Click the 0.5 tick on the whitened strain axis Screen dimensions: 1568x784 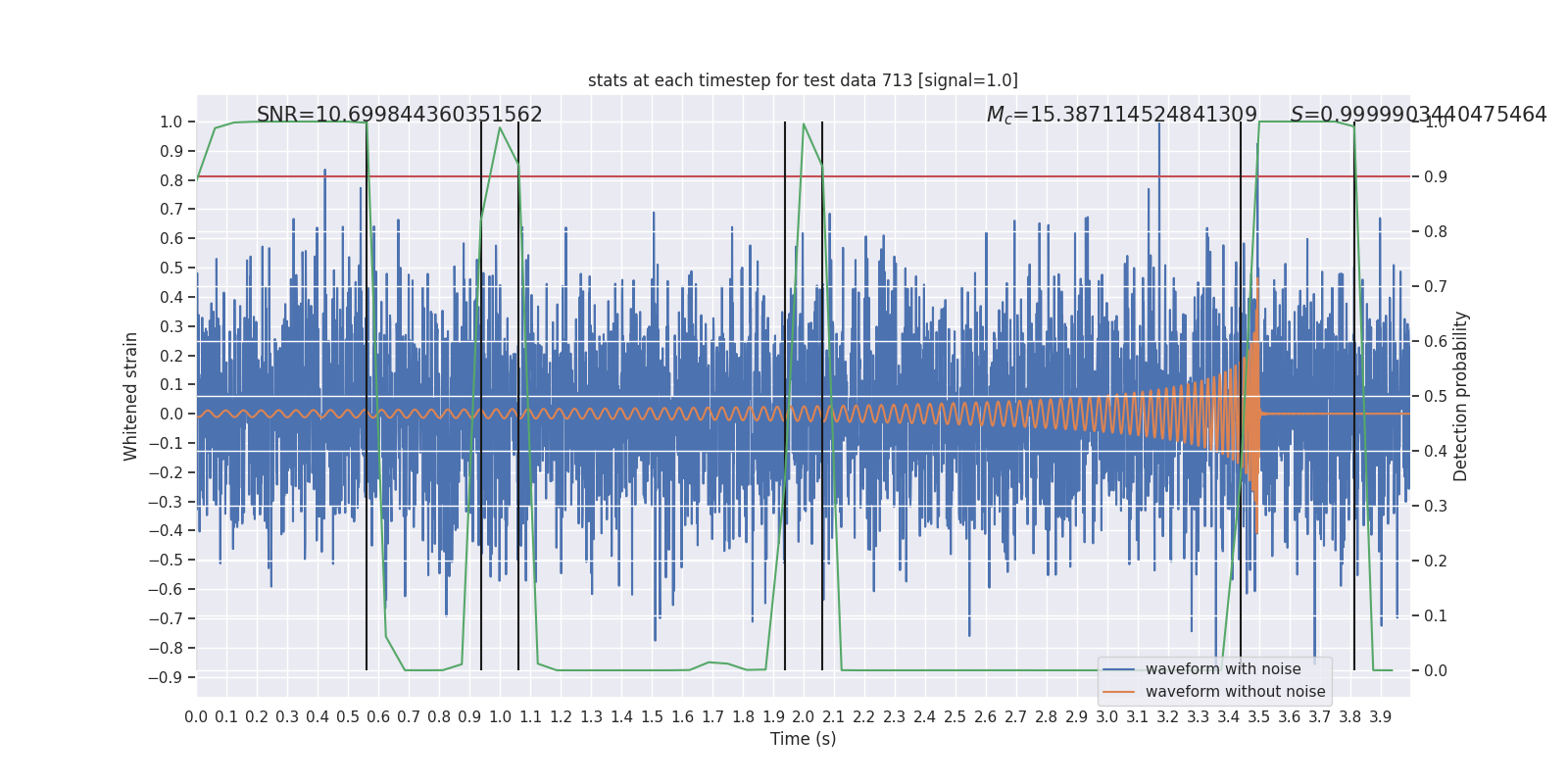(171, 269)
